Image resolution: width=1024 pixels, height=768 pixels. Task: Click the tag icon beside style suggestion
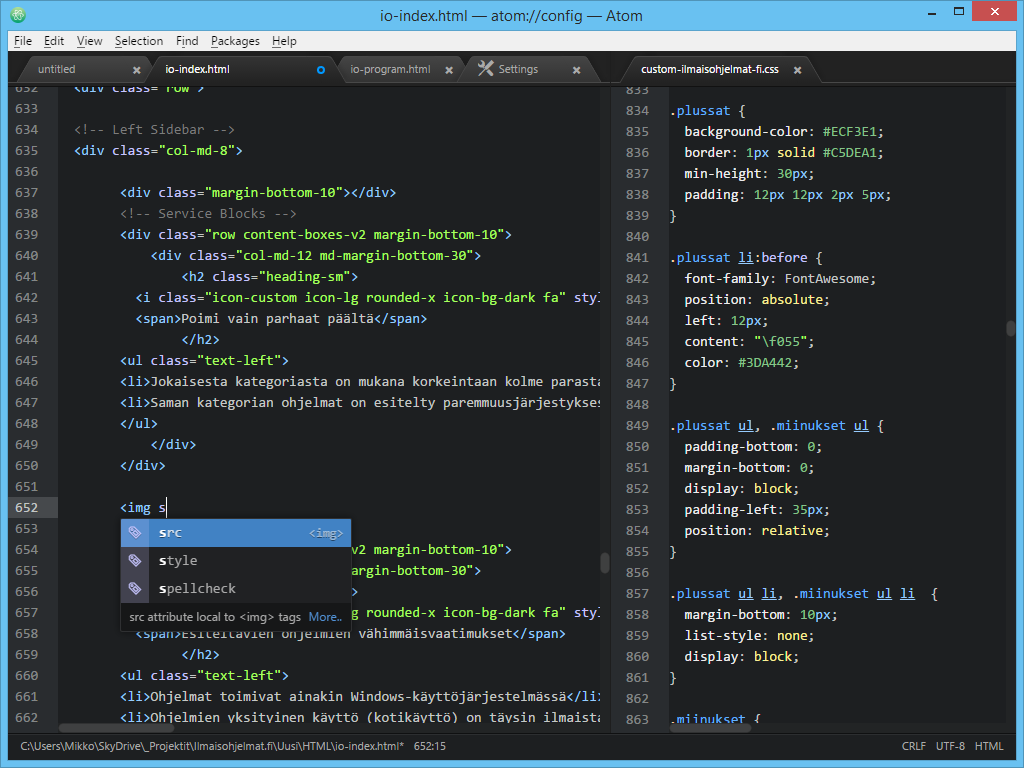135,560
